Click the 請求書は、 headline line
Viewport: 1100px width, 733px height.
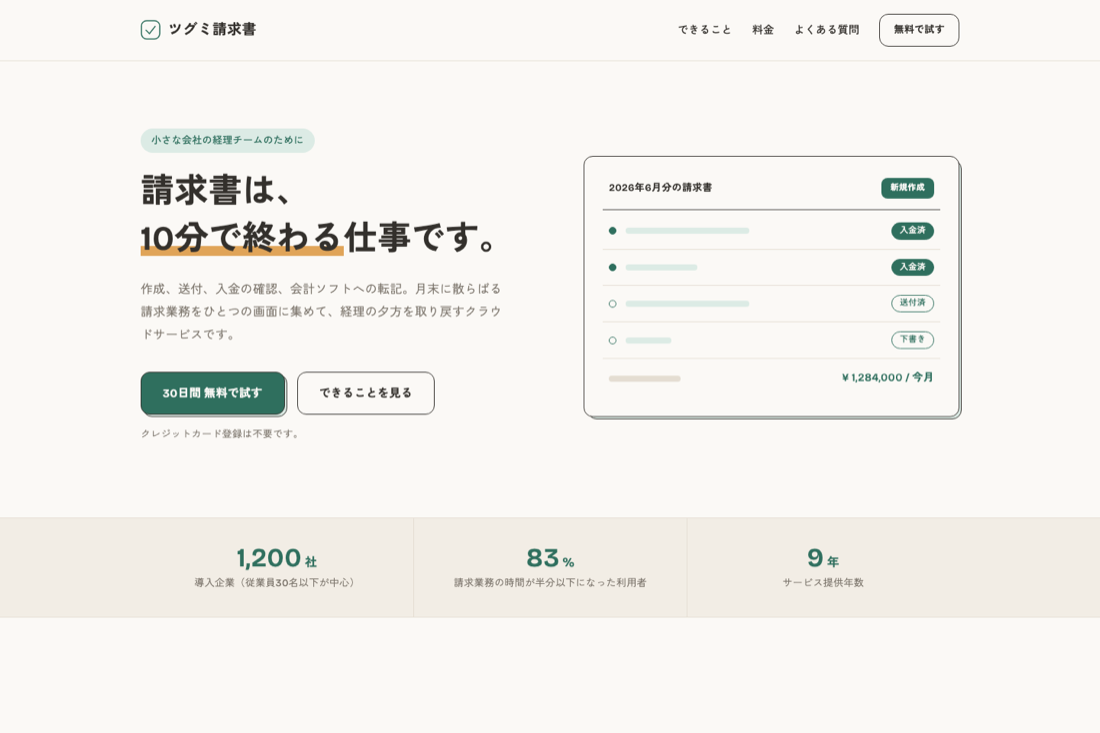pyautogui.click(x=215, y=190)
